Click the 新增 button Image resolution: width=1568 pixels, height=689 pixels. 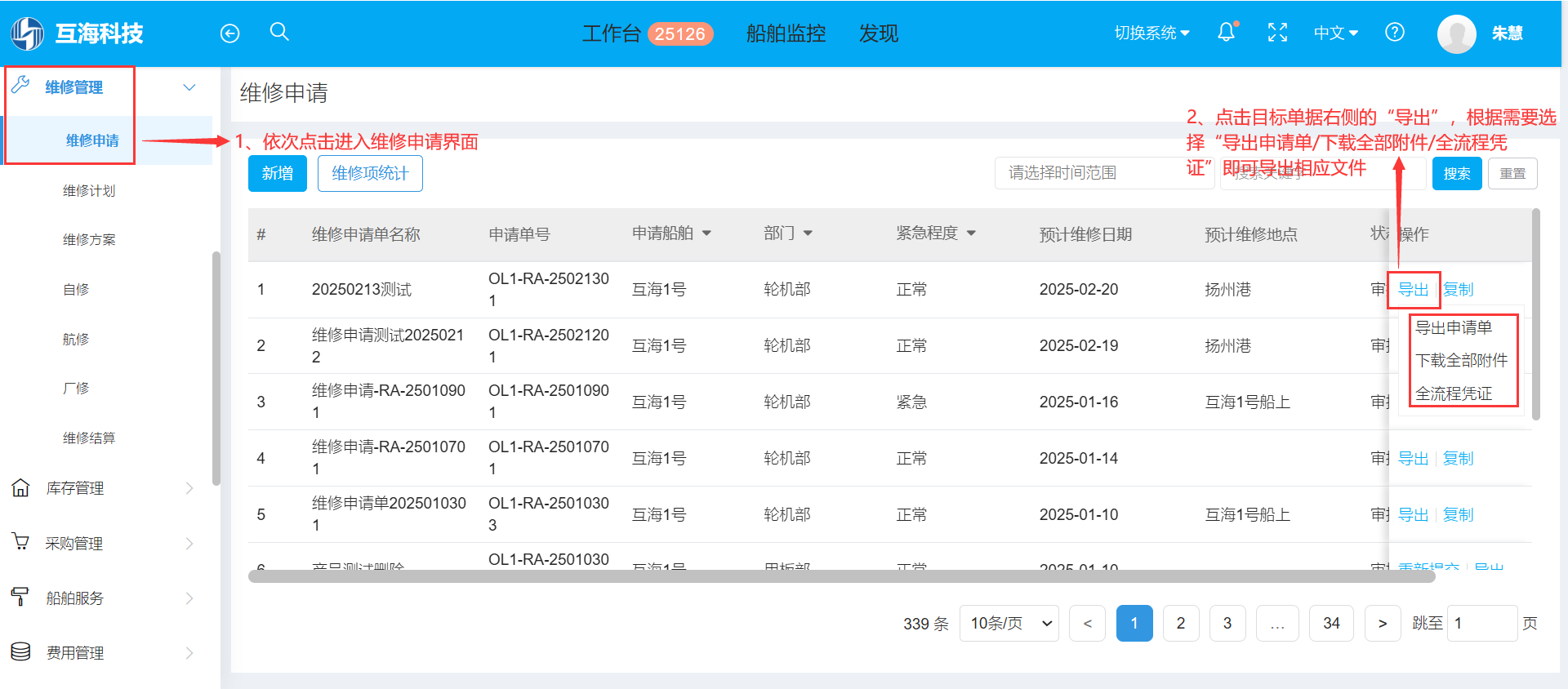pyautogui.click(x=278, y=173)
